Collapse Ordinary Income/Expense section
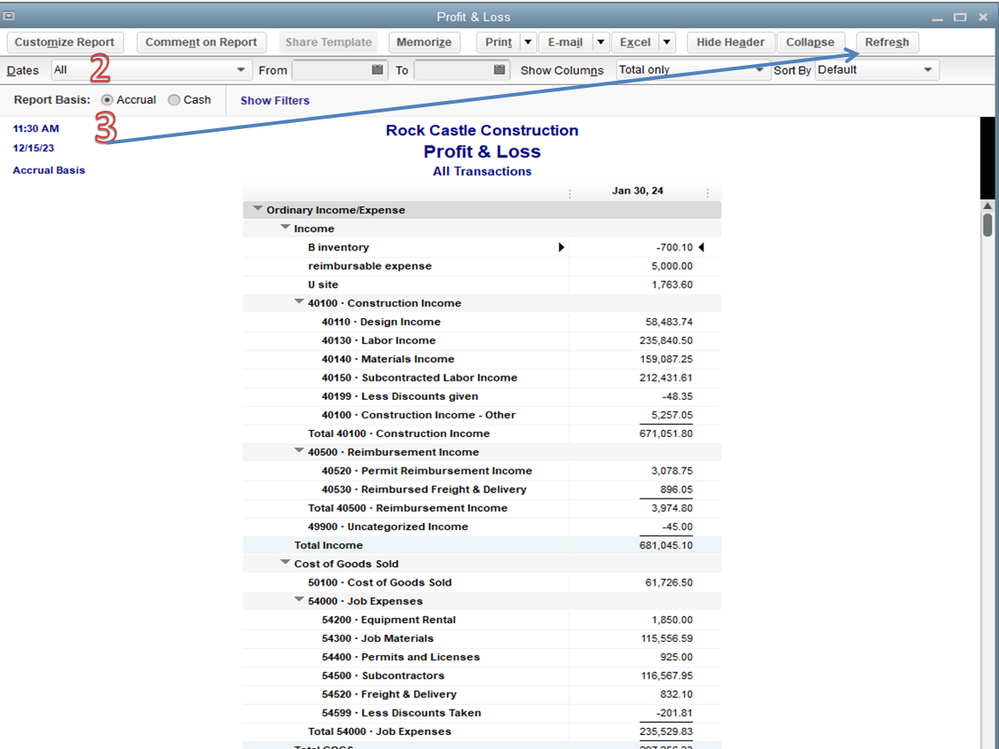Image resolution: width=999 pixels, height=749 pixels. coord(258,210)
